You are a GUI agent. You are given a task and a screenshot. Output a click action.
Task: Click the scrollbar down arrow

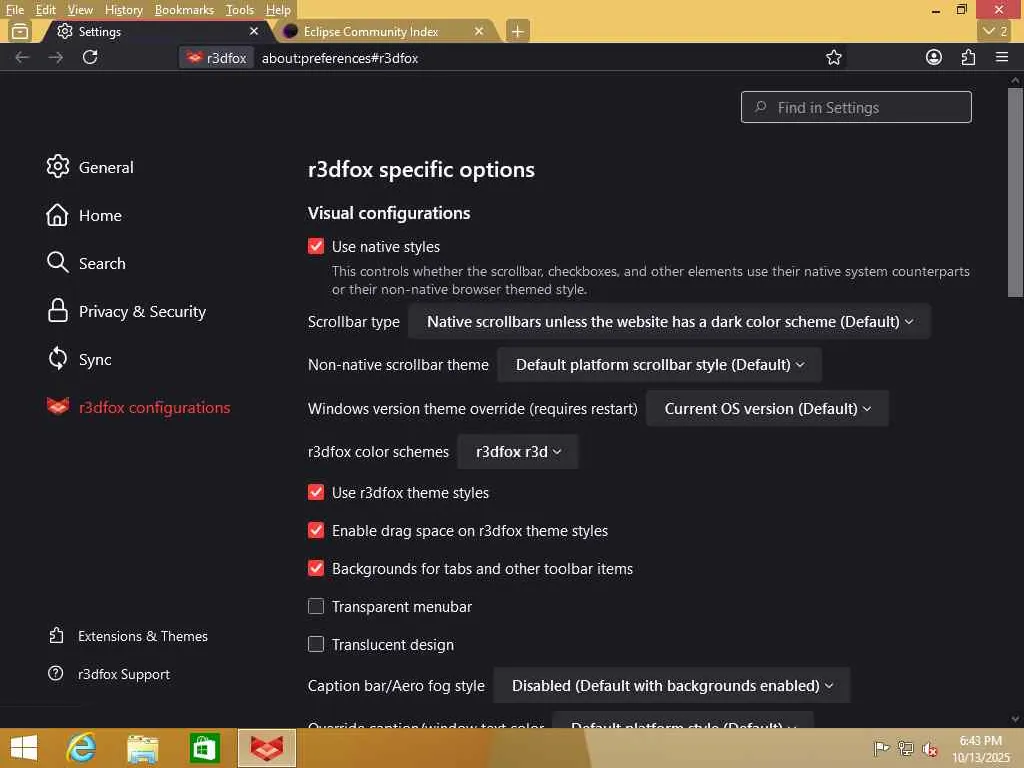(x=1015, y=719)
